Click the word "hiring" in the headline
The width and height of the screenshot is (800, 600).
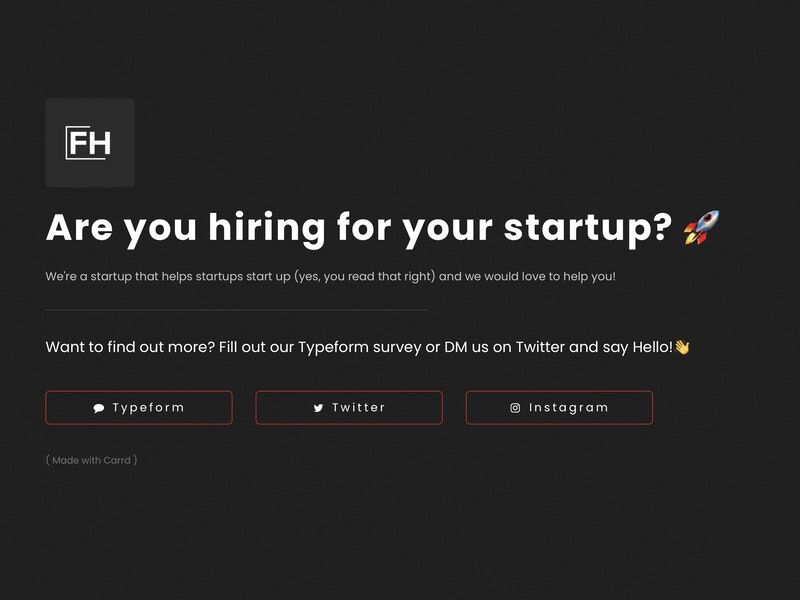pyautogui.click(x=266, y=228)
